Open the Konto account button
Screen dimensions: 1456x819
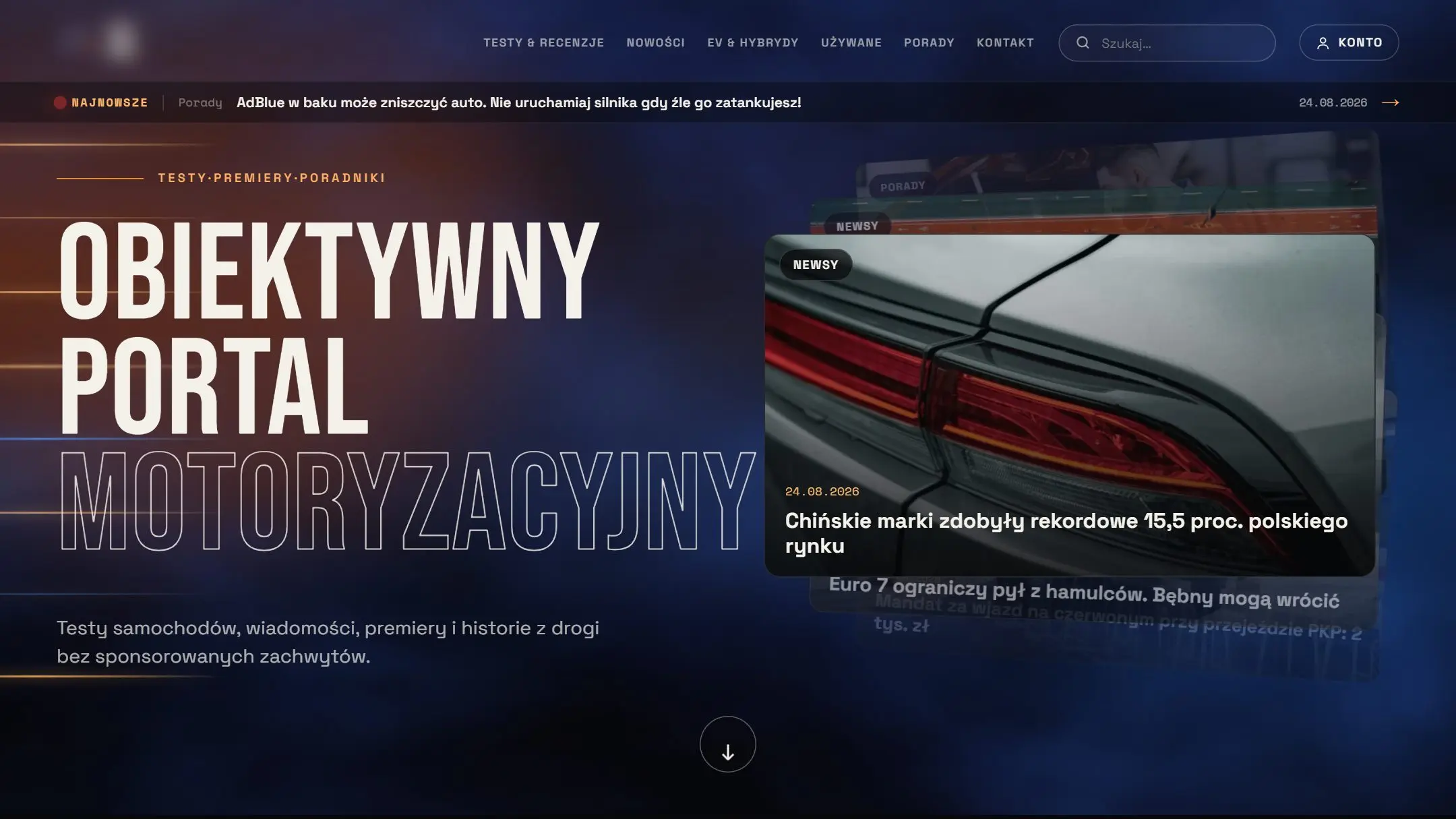[x=1349, y=43]
